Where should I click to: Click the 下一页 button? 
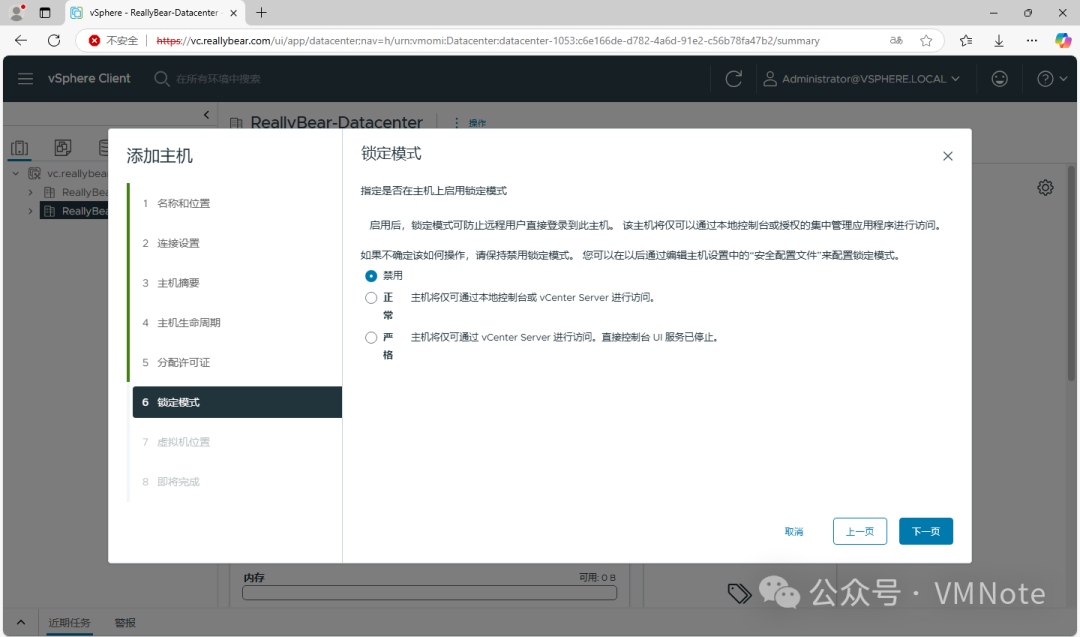coord(926,531)
